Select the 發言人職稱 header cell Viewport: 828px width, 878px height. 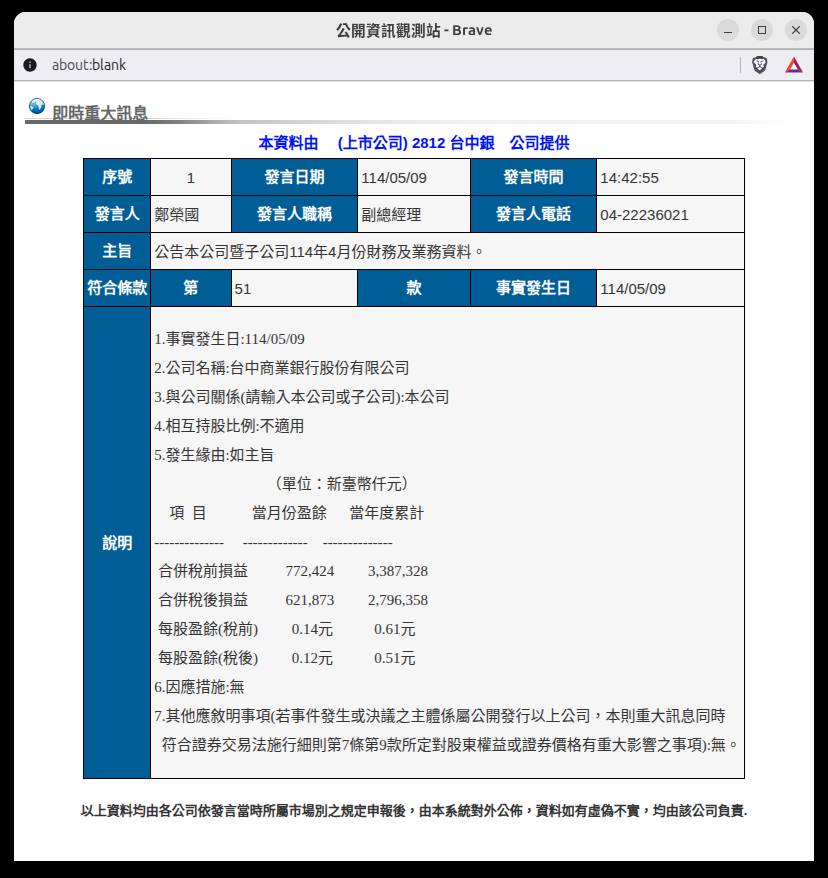[x=294, y=214]
